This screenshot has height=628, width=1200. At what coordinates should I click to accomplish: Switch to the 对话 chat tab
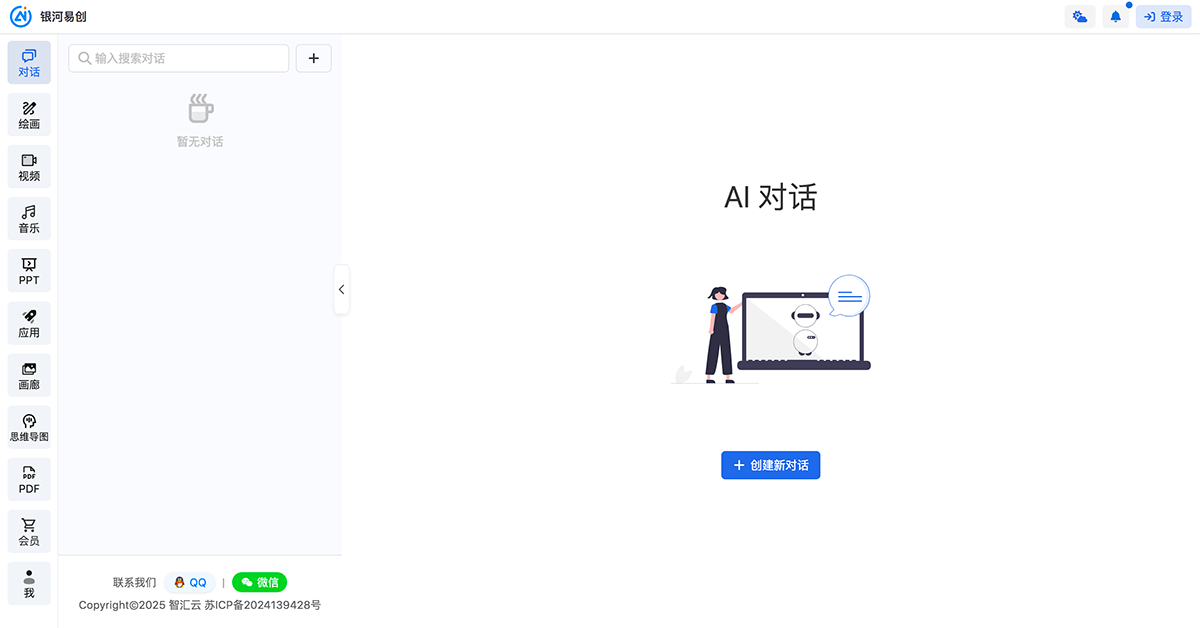(29, 62)
